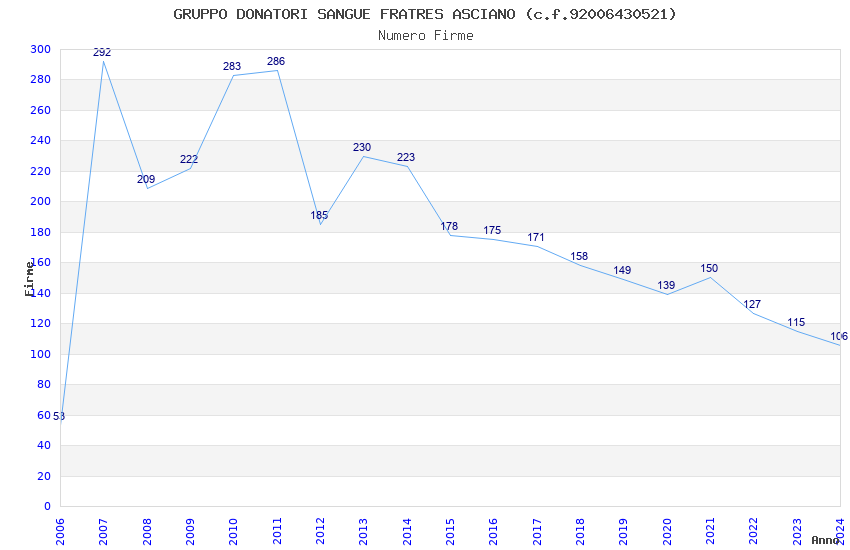This screenshot has width=850, height=550.
Task: Click the data label 283 for 2010
Action: click(x=232, y=67)
